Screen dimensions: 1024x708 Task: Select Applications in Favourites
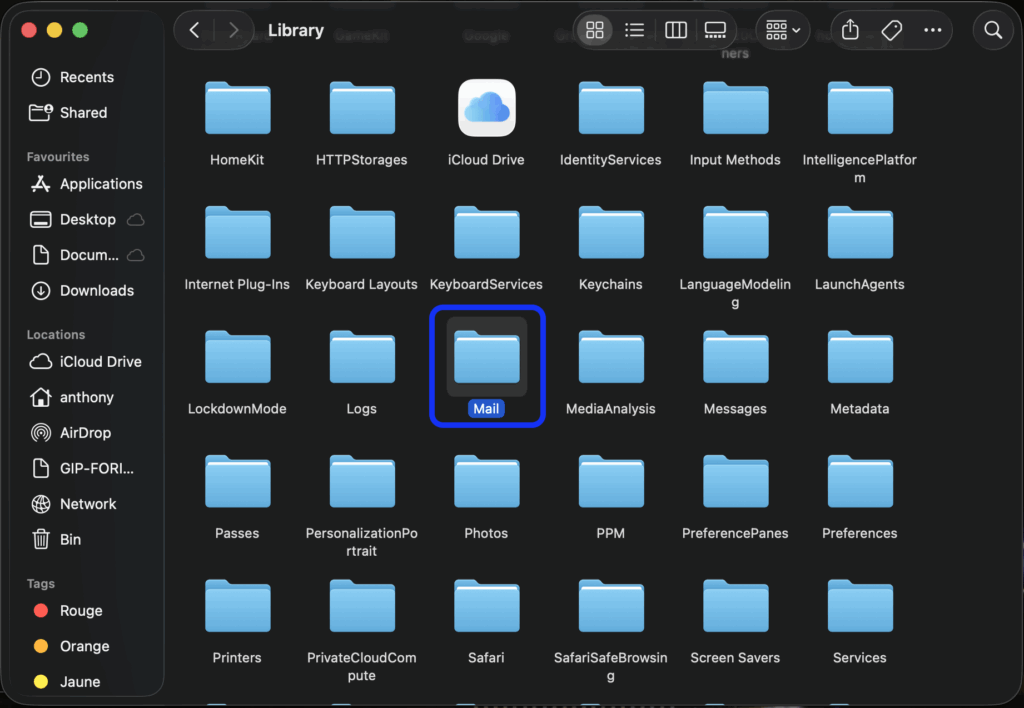click(x=100, y=184)
